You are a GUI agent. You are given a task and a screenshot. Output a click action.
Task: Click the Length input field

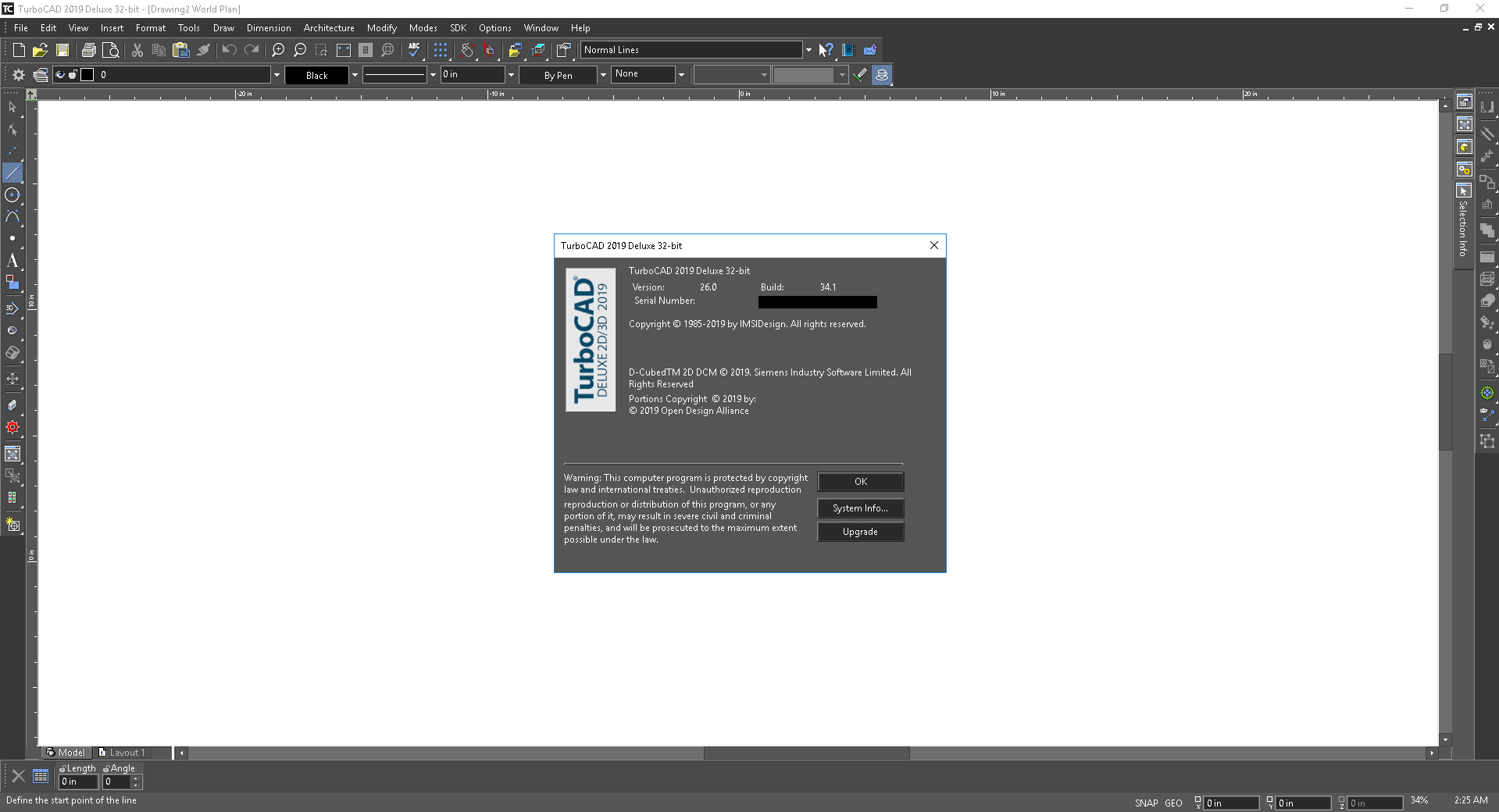tap(78, 782)
